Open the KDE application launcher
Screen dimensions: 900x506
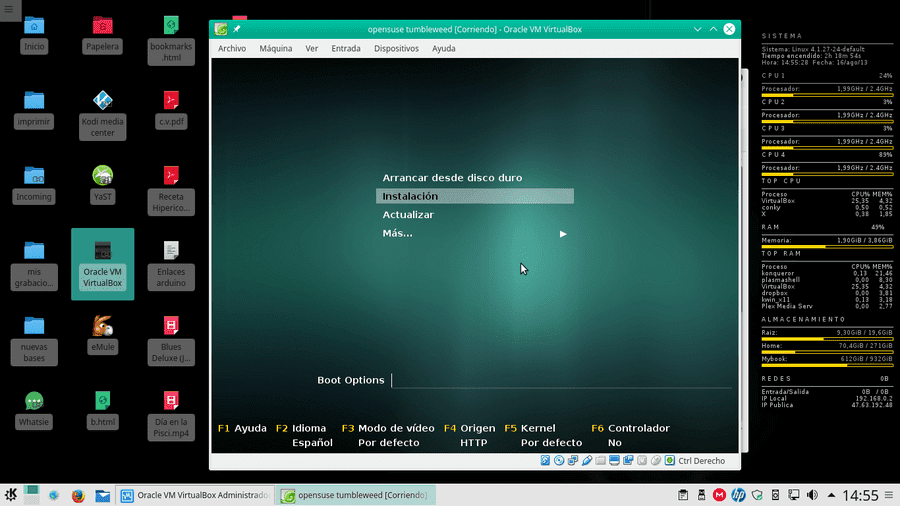(11, 495)
